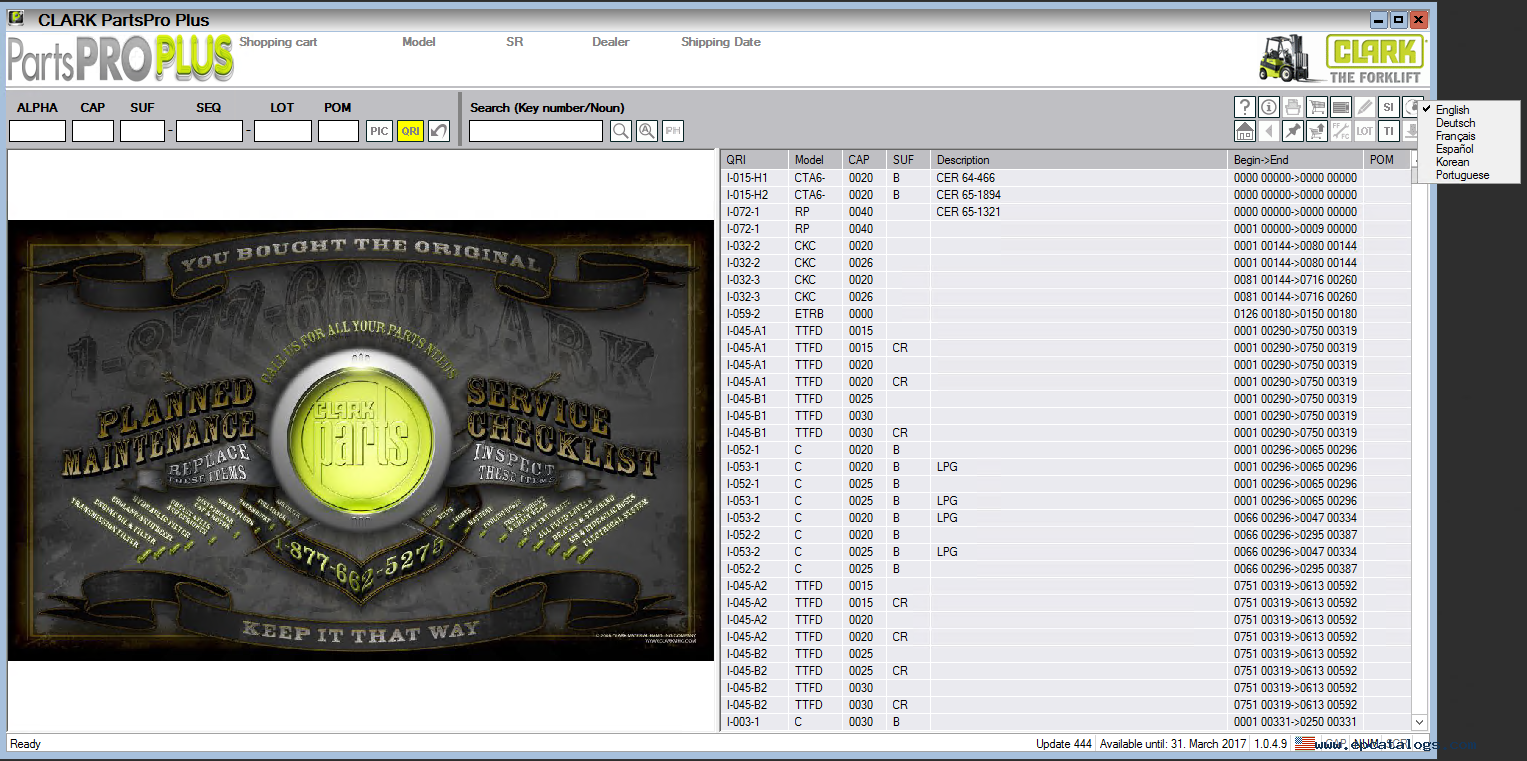
Task: Select row I-003-1 at list bottom
Action: pyautogui.click(x=1066, y=722)
